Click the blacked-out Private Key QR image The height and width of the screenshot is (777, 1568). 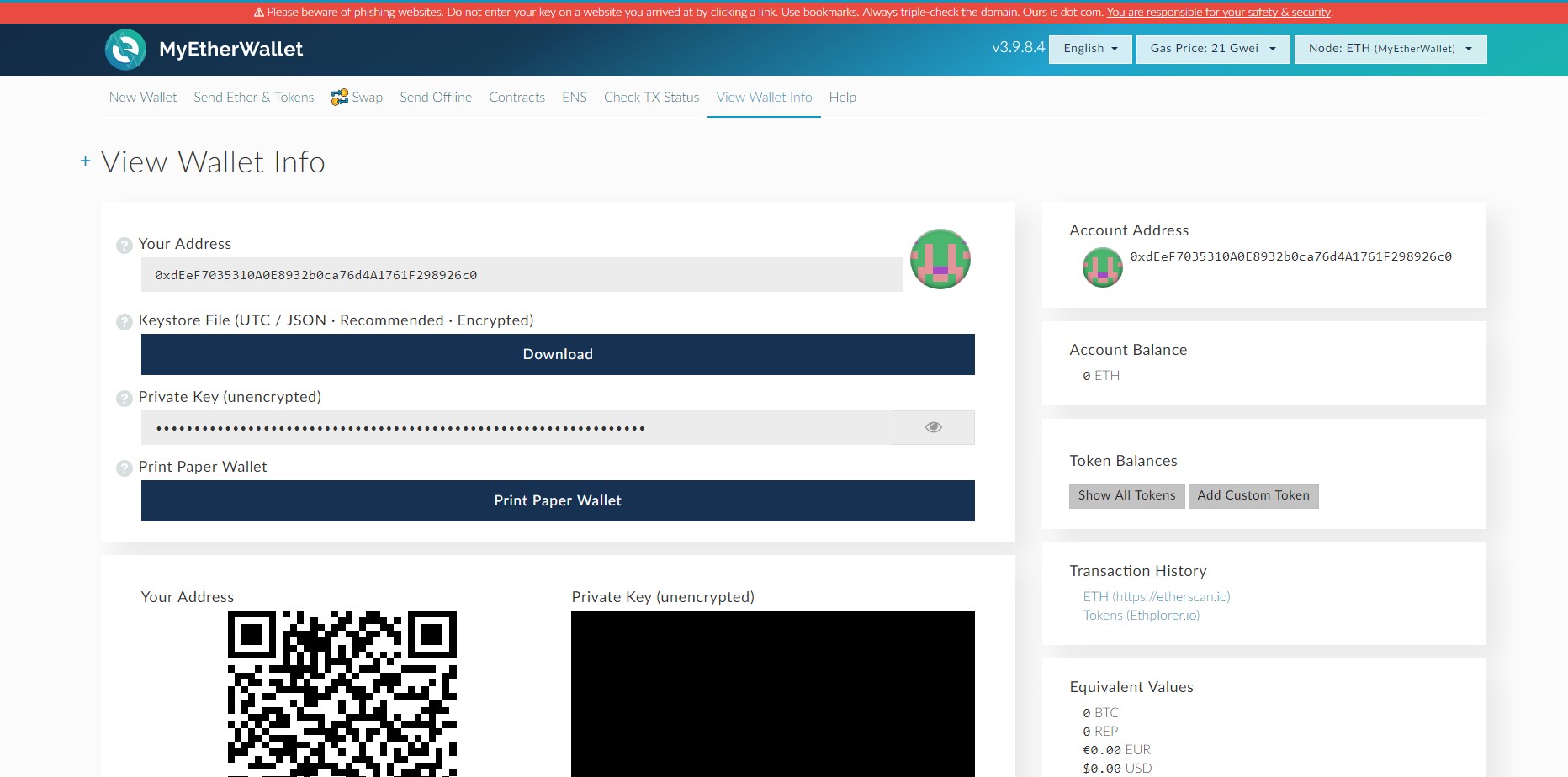(x=773, y=694)
